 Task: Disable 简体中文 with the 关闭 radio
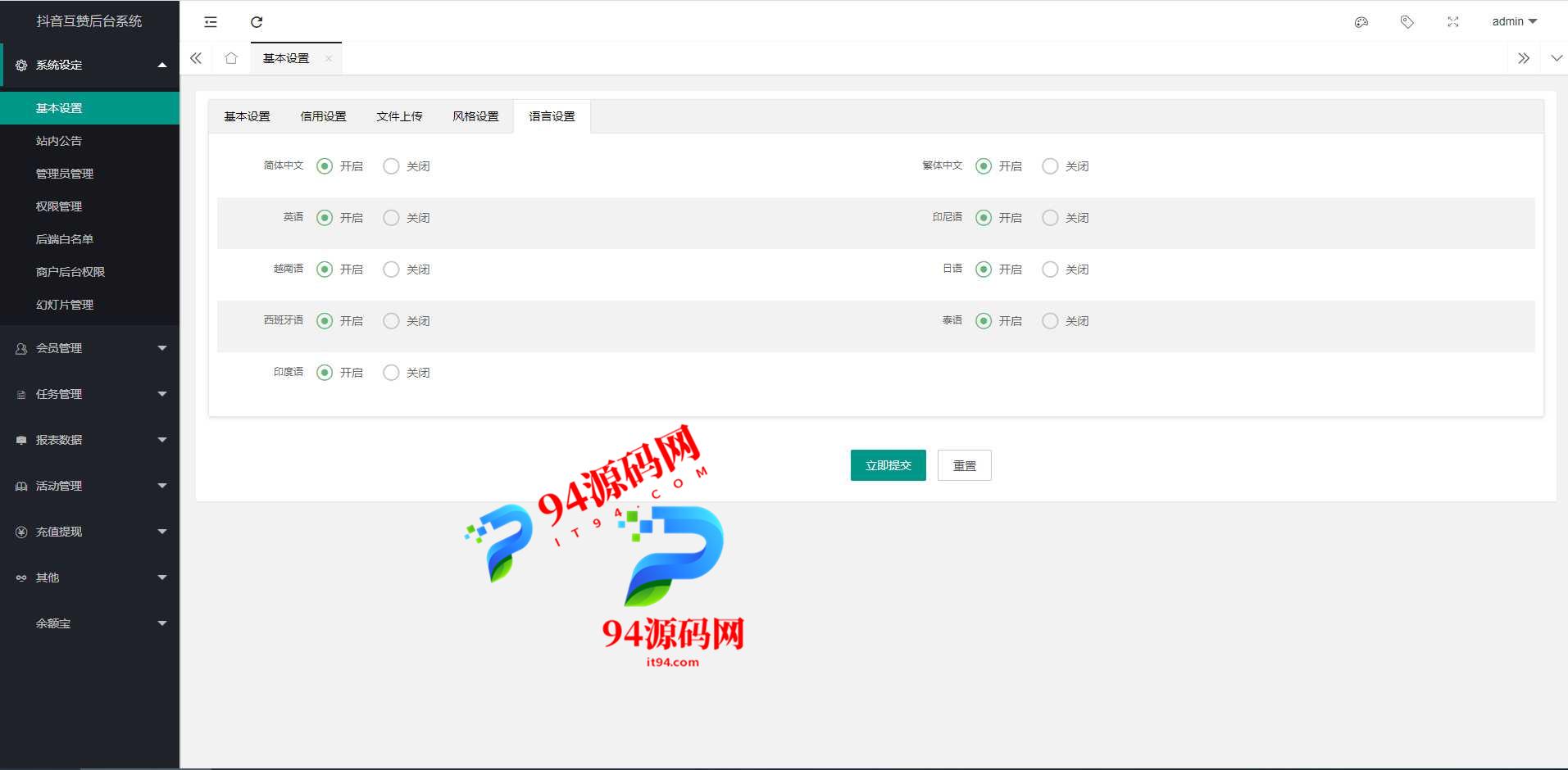pos(391,166)
